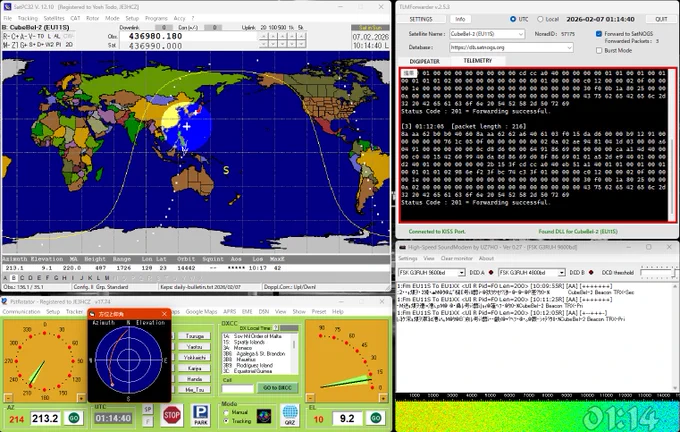Click the colorful globe map icon beside Mode
Screen dimensions: 680x432
(264, 416)
